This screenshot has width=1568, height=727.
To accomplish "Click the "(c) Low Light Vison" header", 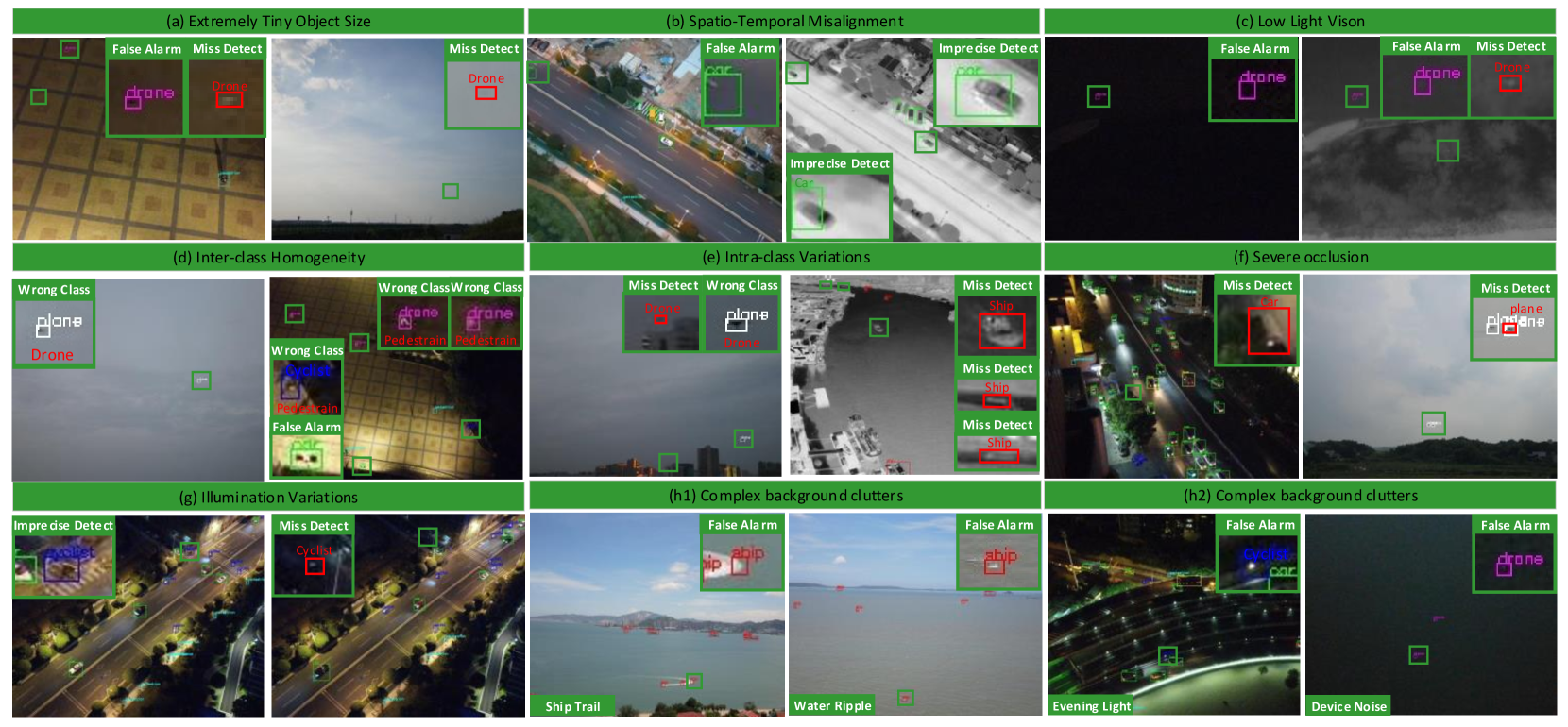I will pos(1300,21).
